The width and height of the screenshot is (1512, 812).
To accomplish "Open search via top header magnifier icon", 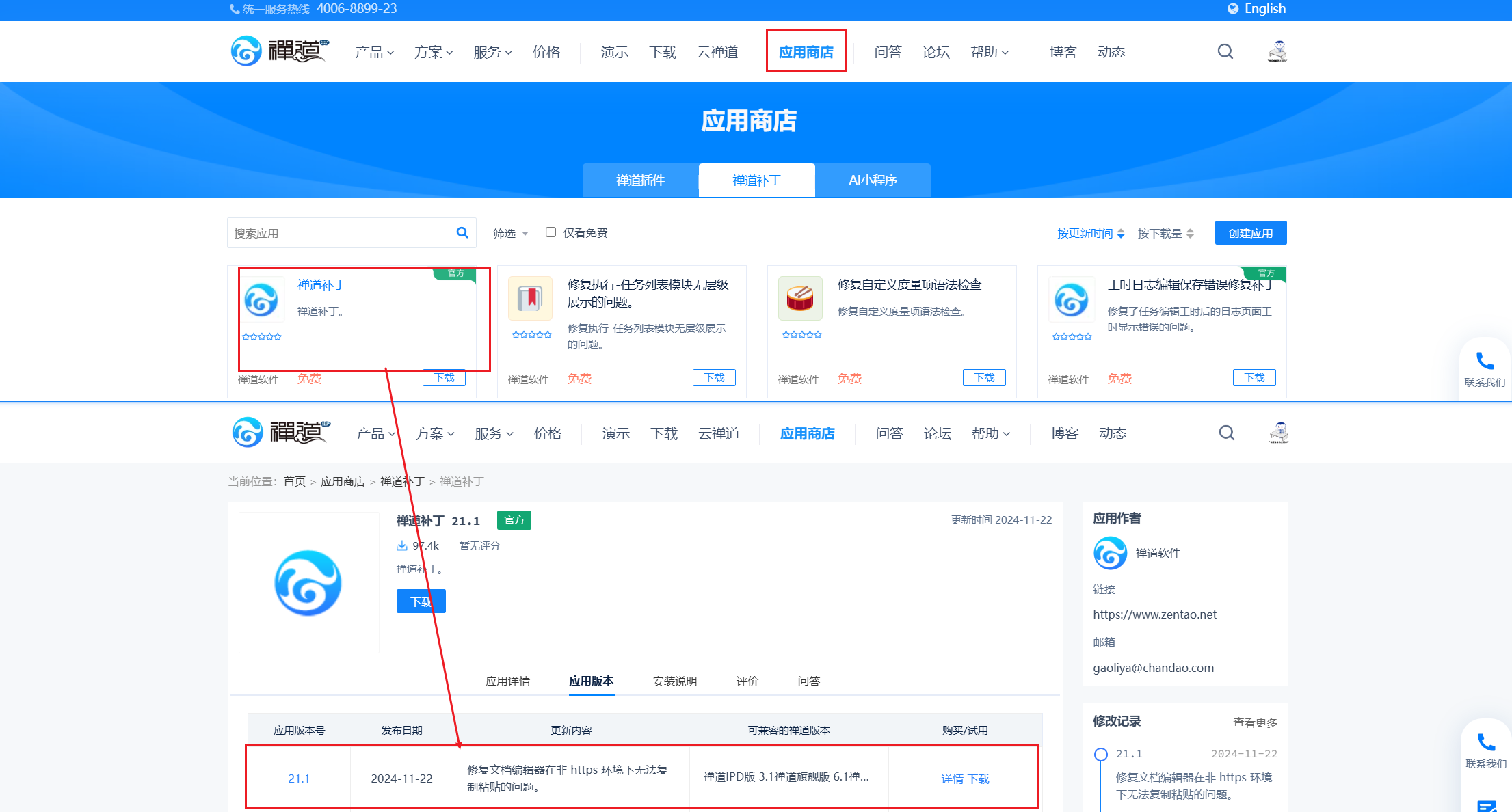I will coord(1225,51).
